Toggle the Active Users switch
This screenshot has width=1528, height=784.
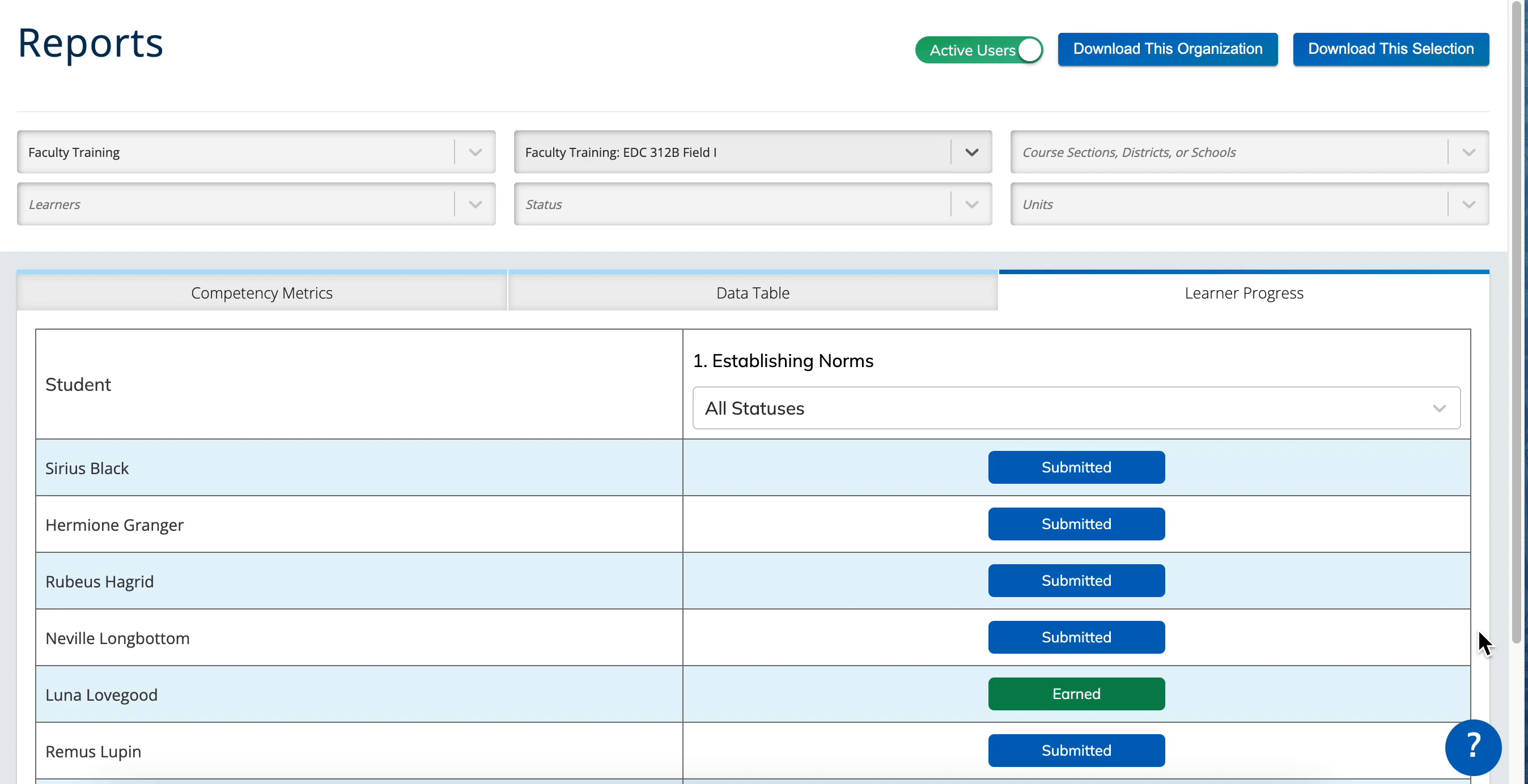[979, 50]
